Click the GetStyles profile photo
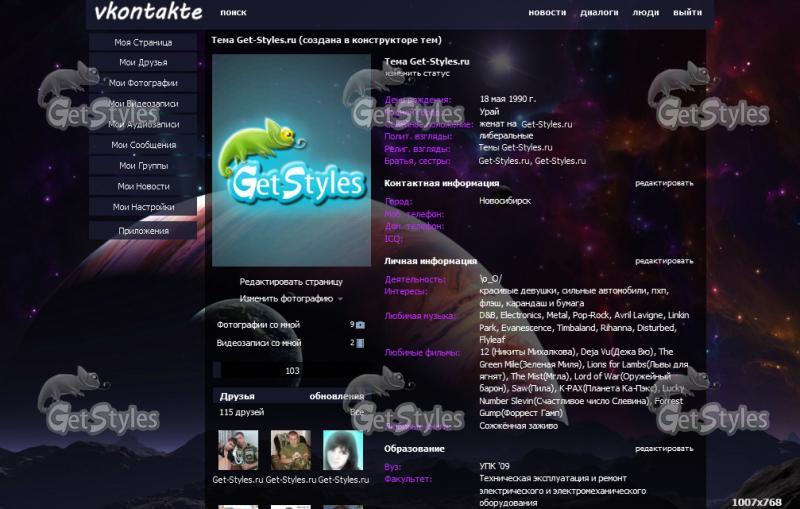800x509 pixels. pyautogui.click(x=291, y=160)
